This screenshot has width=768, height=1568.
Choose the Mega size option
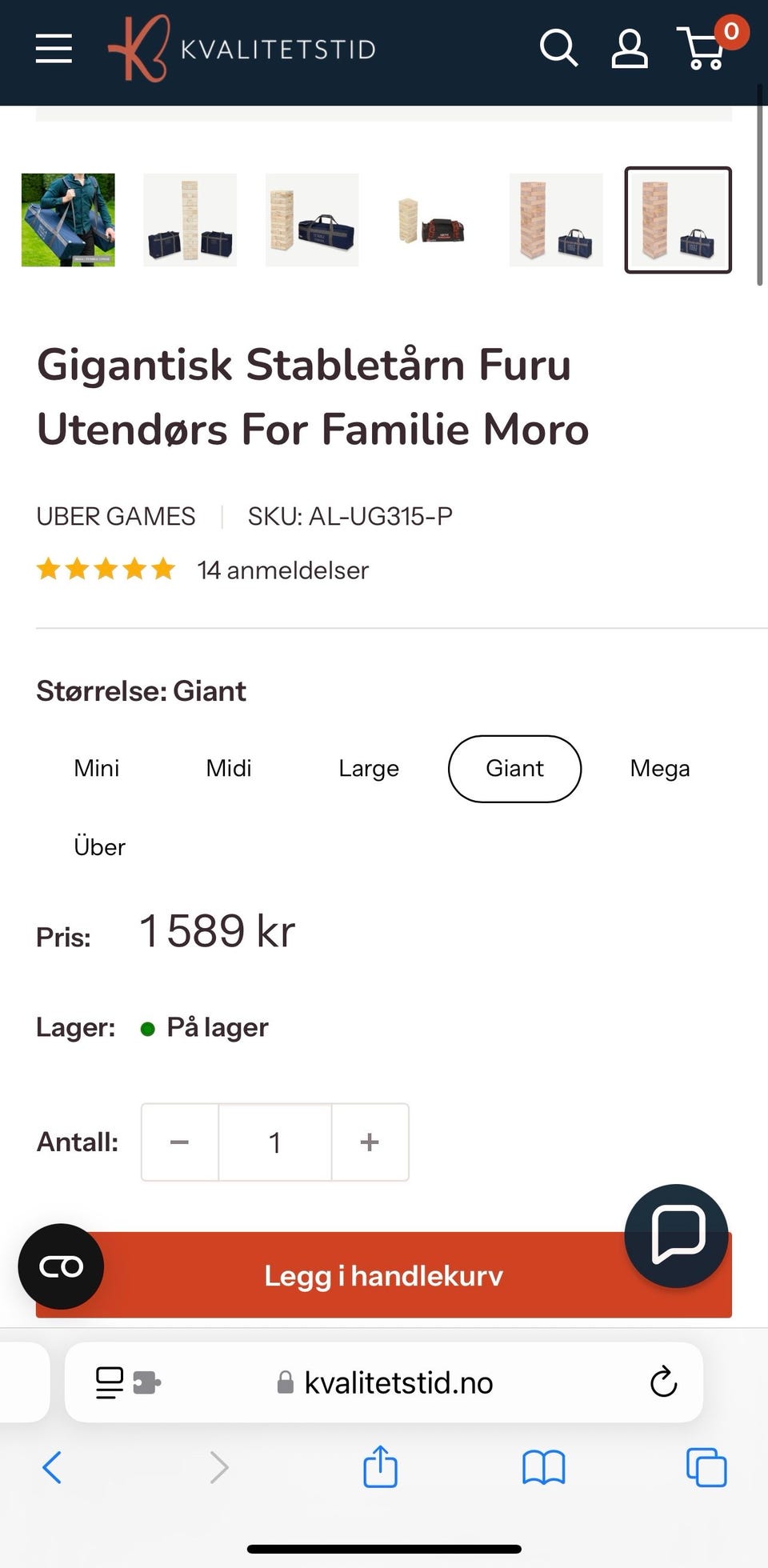(660, 768)
